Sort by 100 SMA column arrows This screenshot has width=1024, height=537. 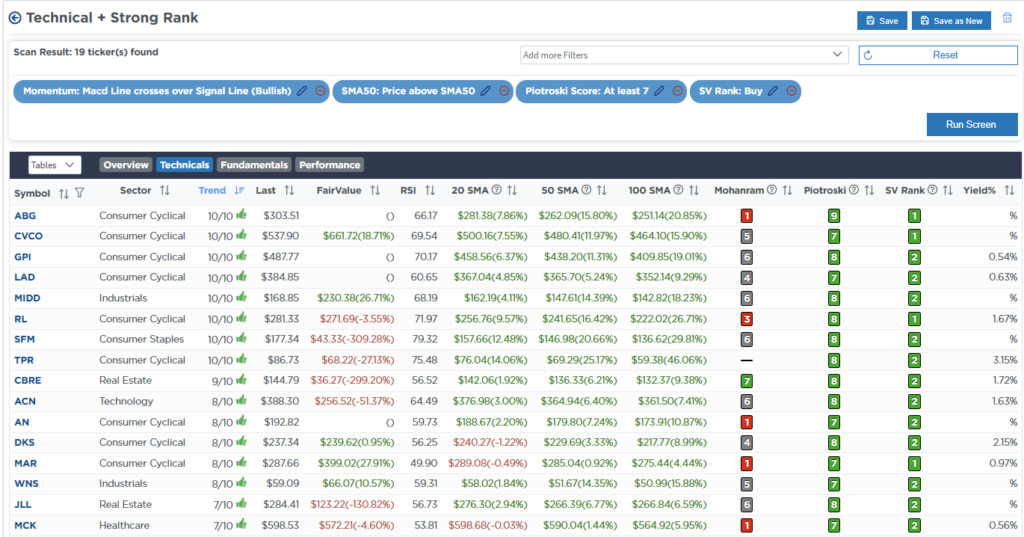694,190
